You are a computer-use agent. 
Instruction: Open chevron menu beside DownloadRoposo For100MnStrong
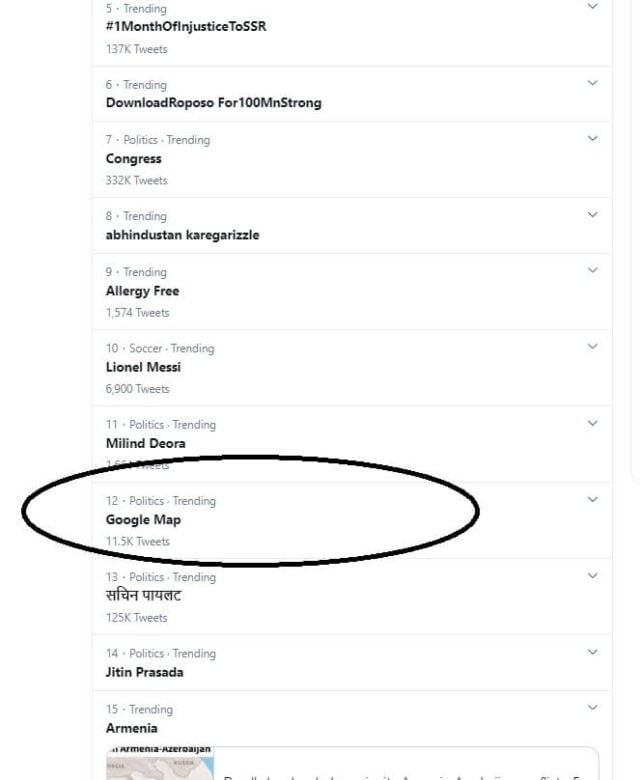pyautogui.click(x=592, y=83)
